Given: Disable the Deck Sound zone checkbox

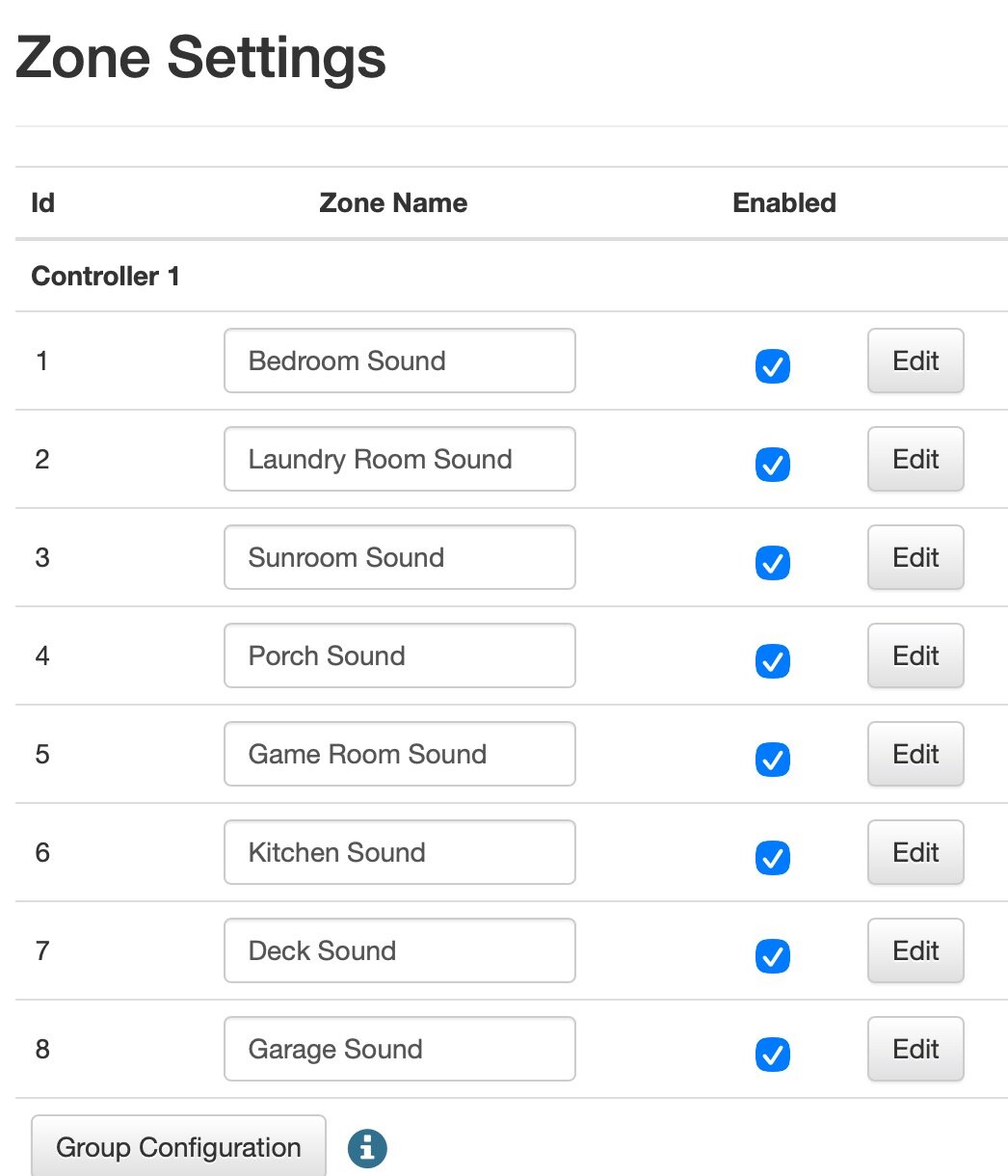Looking at the screenshot, I should point(773,956).
